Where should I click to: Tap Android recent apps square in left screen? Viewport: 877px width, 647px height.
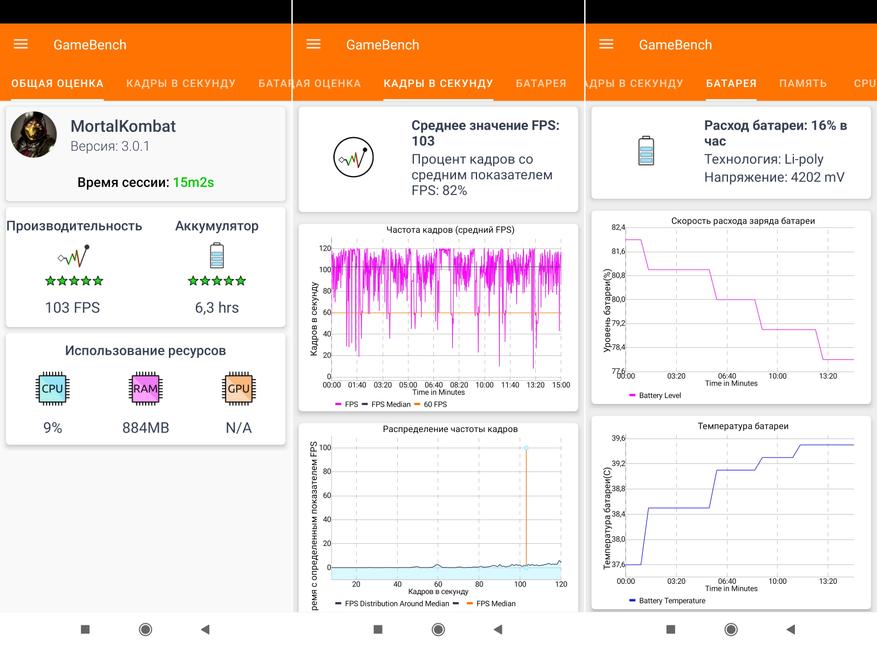[x=85, y=630]
